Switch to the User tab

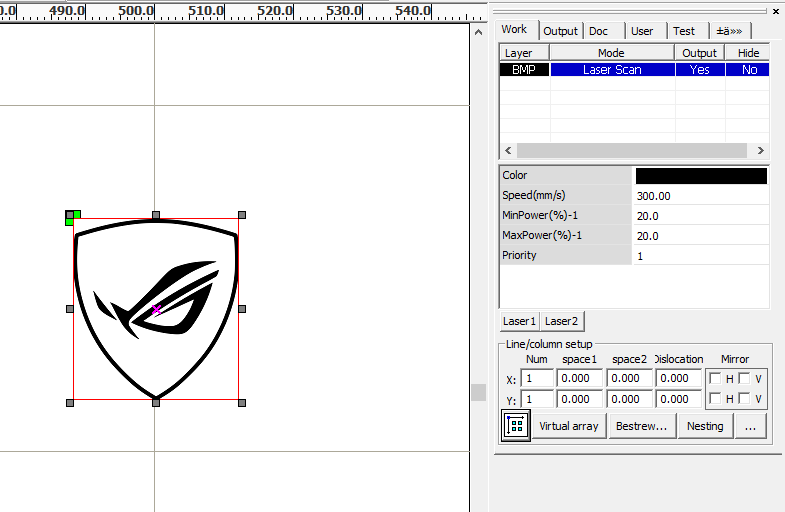pyautogui.click(x=642, y=31)
